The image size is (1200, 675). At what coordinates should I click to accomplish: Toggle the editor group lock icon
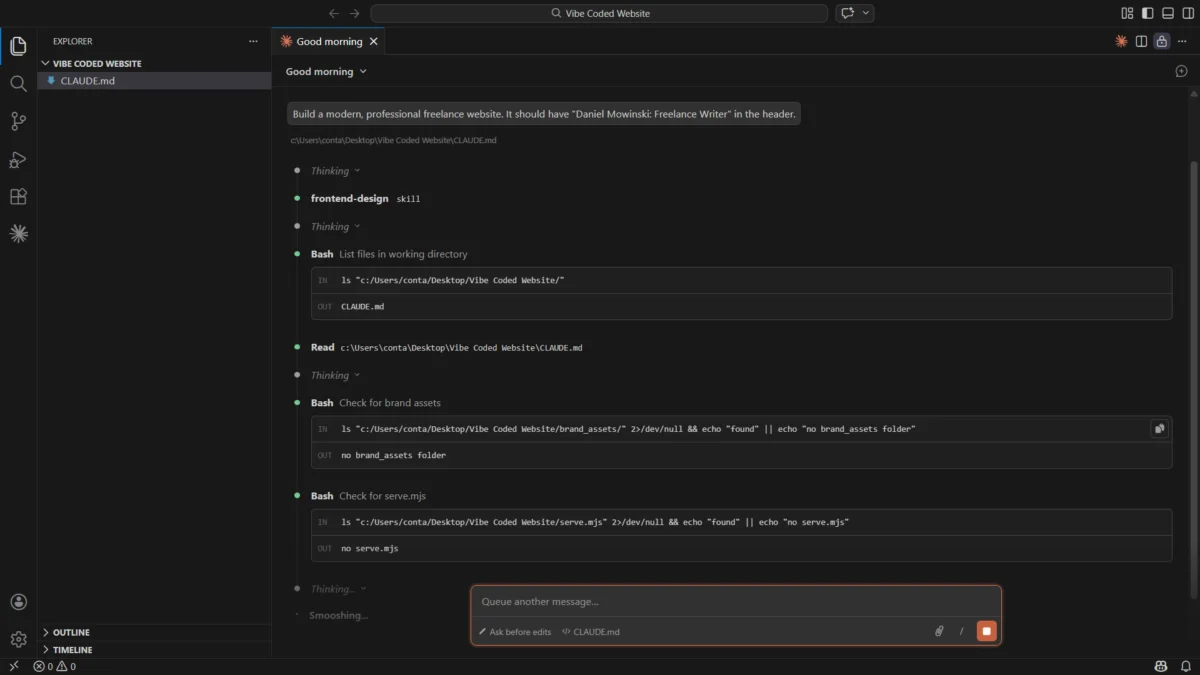1161,41
